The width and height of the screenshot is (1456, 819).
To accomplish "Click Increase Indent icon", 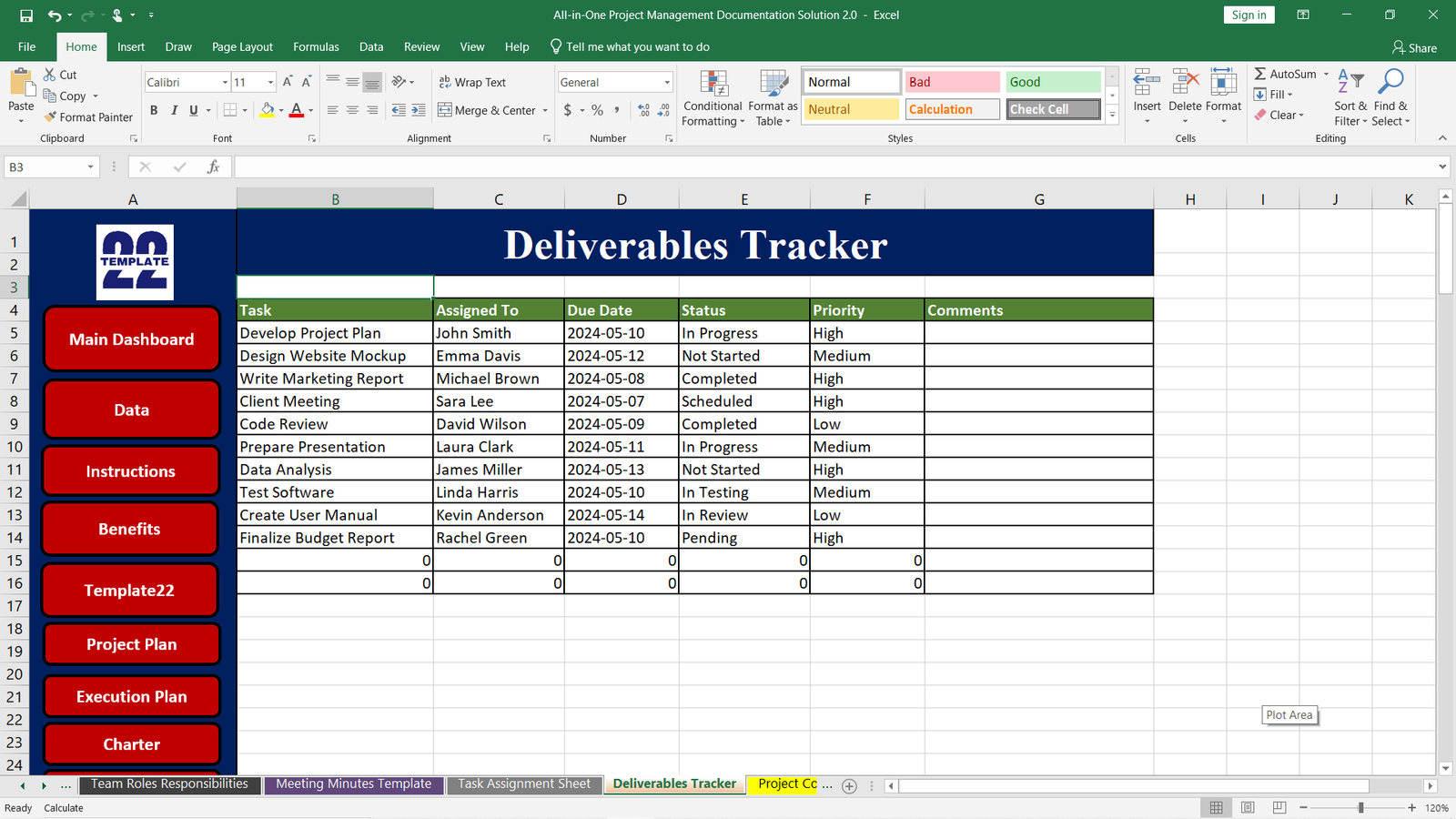I will pyautogui.click(x=419, y=110).
